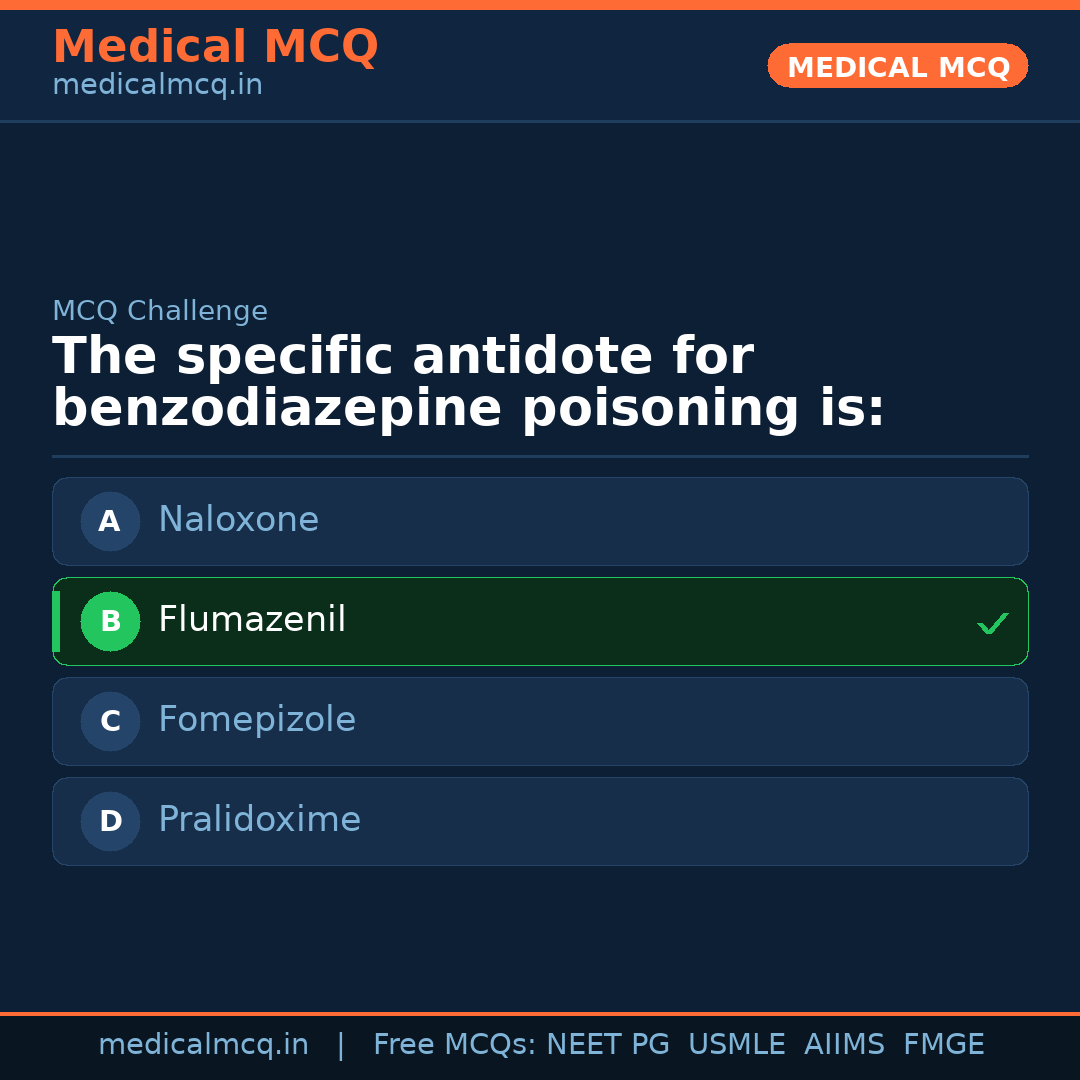Viewport: 1080px width, 1080px height.
Task: Open the medicalmcq.in link below the title
Action: pyautogui.click(x=157, y=85)
